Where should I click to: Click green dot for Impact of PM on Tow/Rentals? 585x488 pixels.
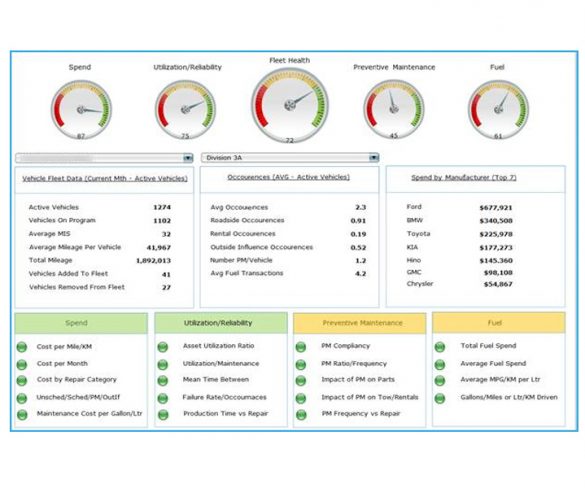click(x=301, y=398)
